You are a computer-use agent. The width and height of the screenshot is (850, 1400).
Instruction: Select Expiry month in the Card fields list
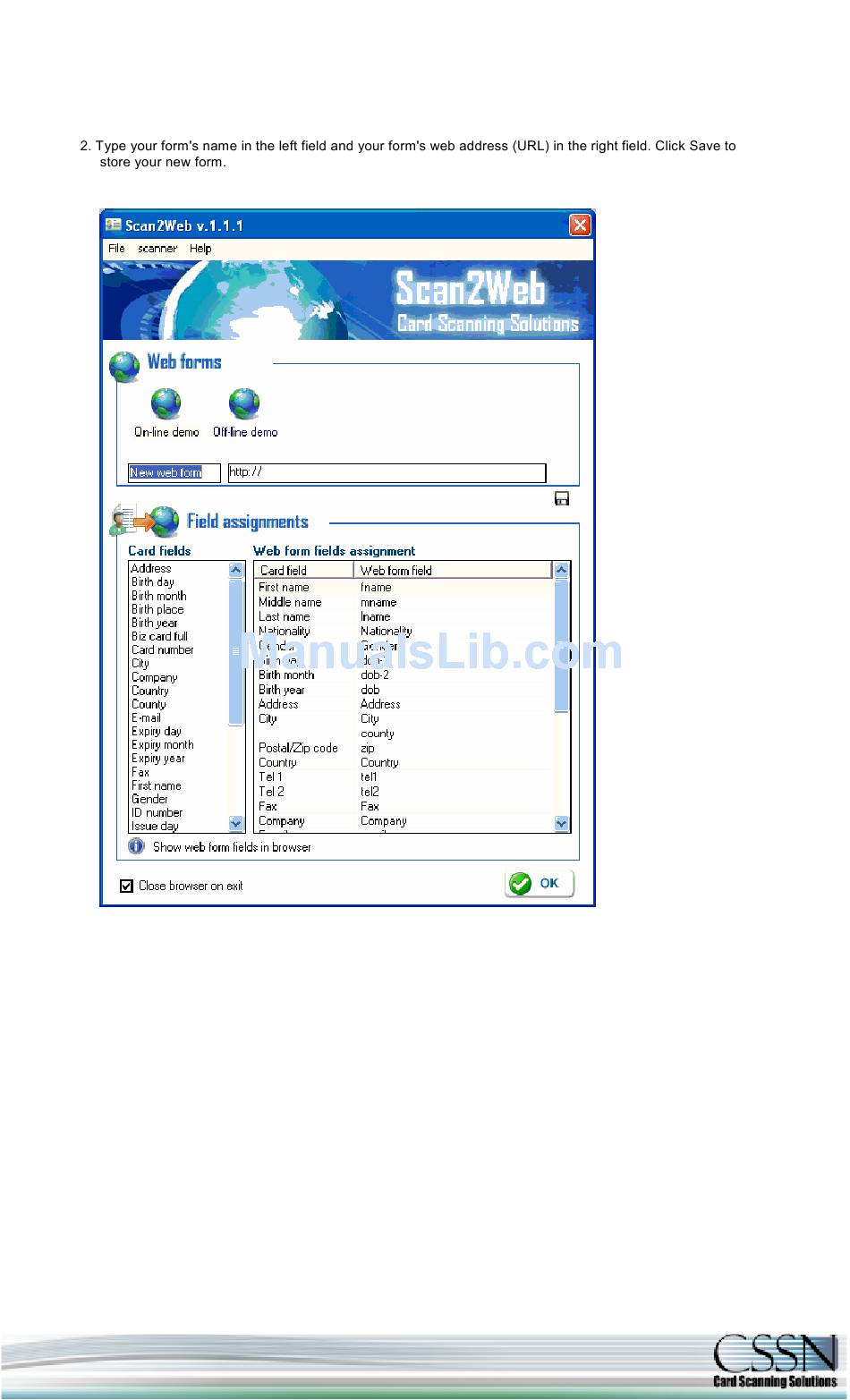coord(163,744)
